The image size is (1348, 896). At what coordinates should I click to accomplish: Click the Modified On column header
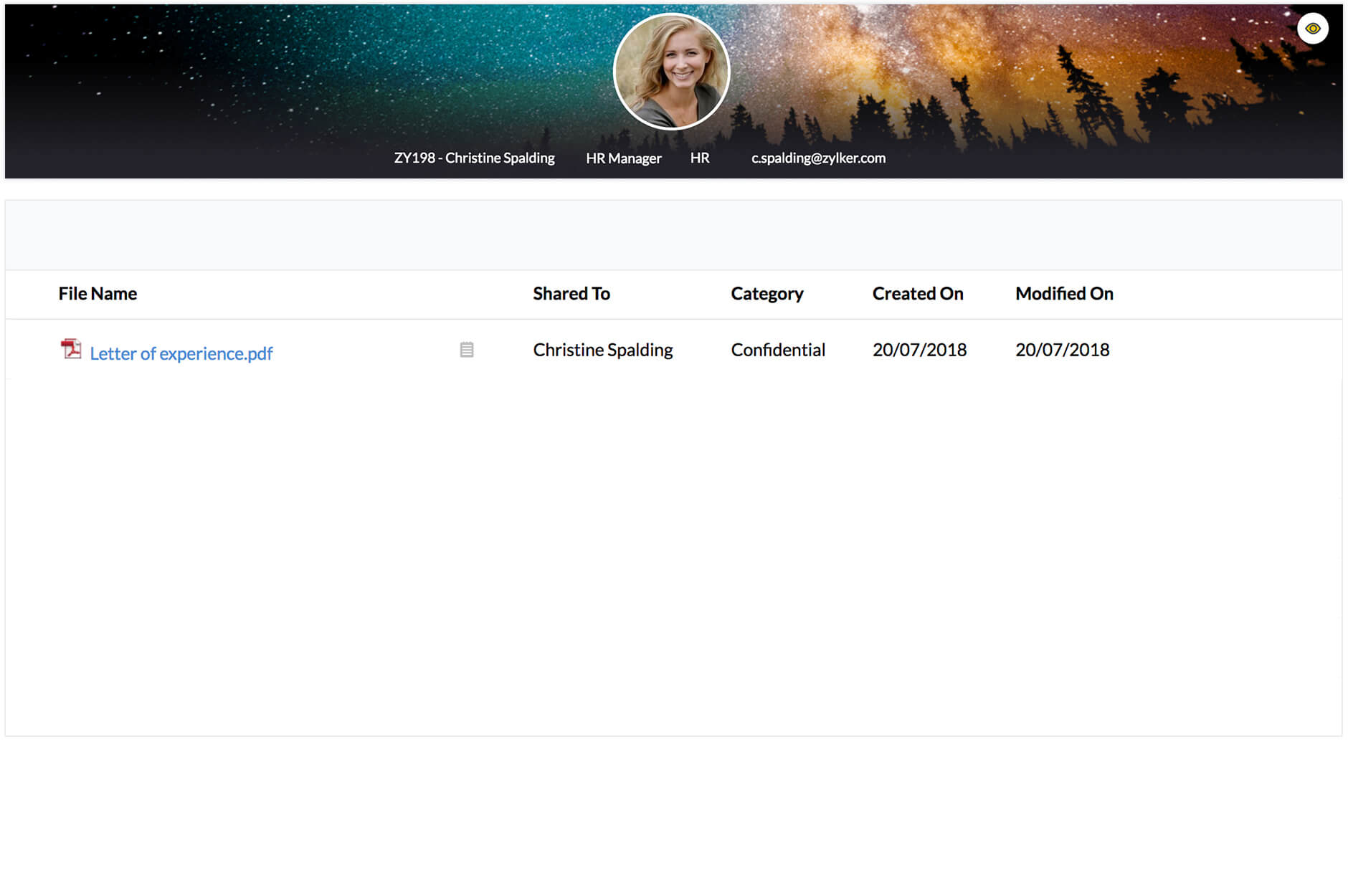tap(1063, 294)
